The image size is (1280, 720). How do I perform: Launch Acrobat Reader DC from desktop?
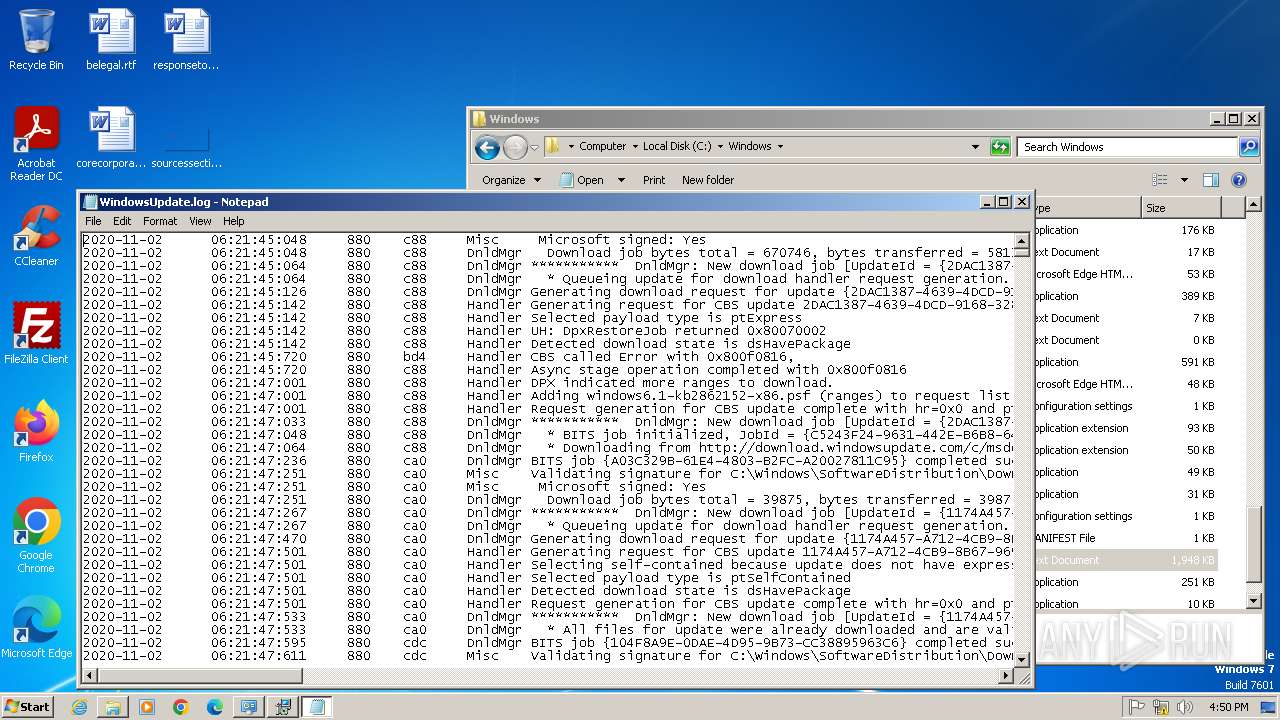point(36,144)
